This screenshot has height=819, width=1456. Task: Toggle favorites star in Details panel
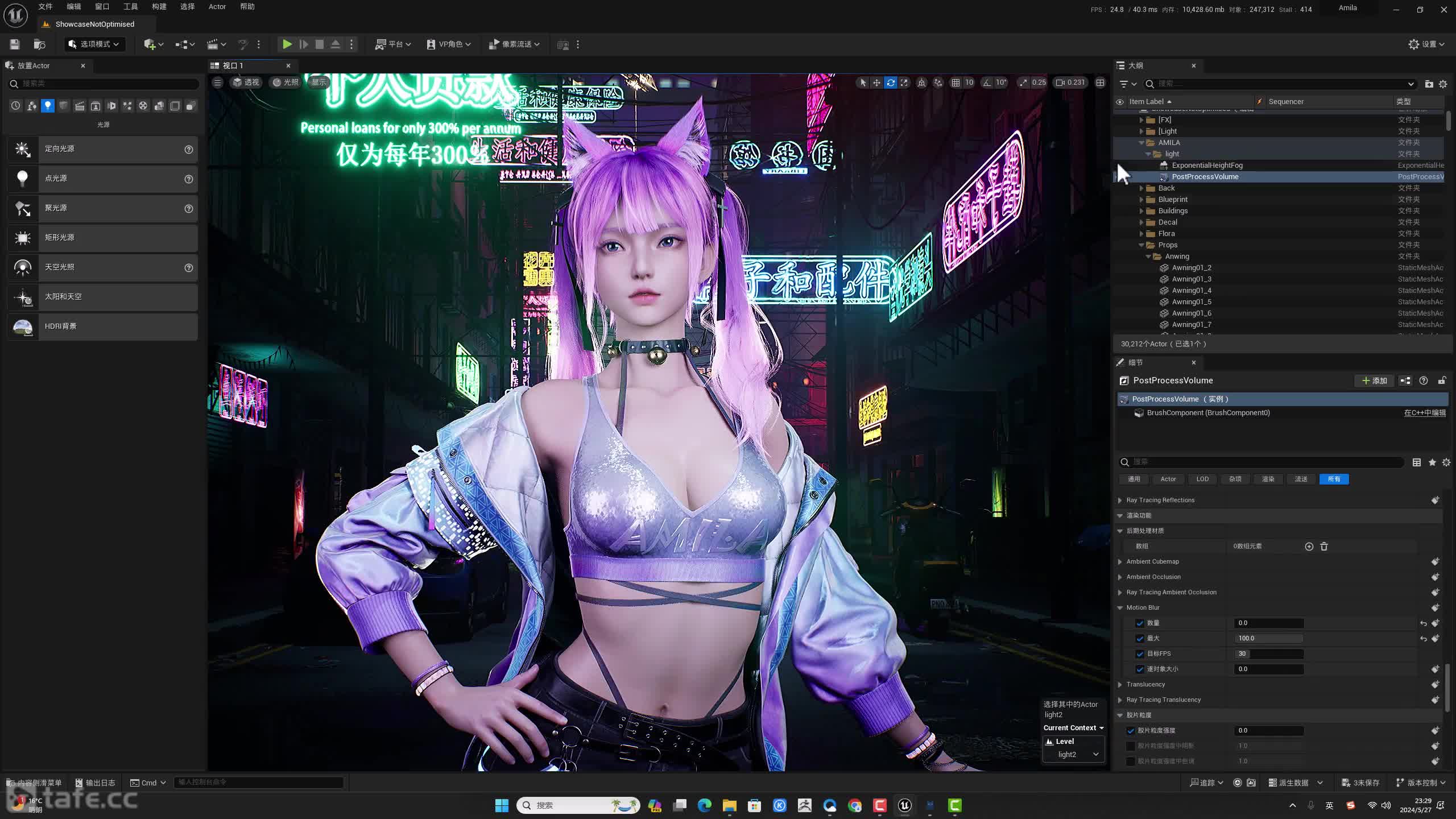pyautogui.click(x=1432, y=462)
